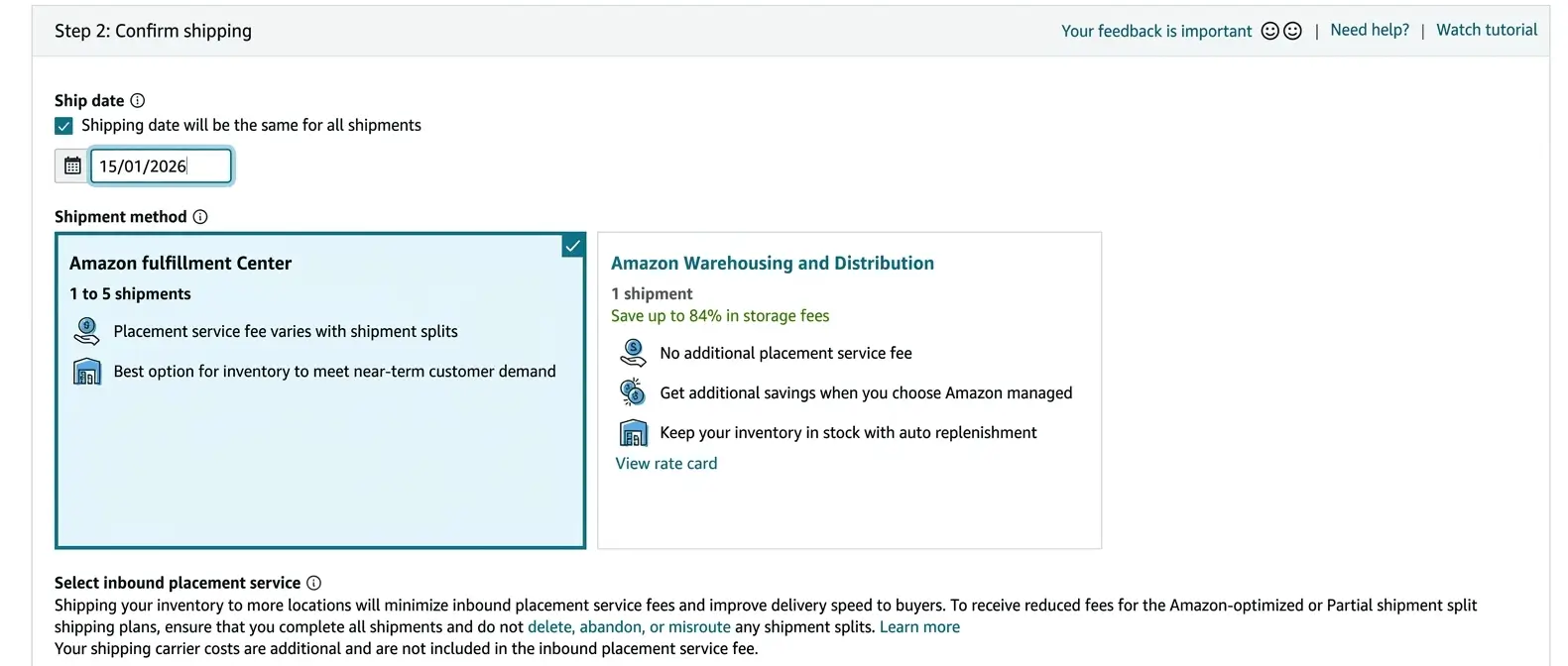Click the additional savings coins icon

633,392
